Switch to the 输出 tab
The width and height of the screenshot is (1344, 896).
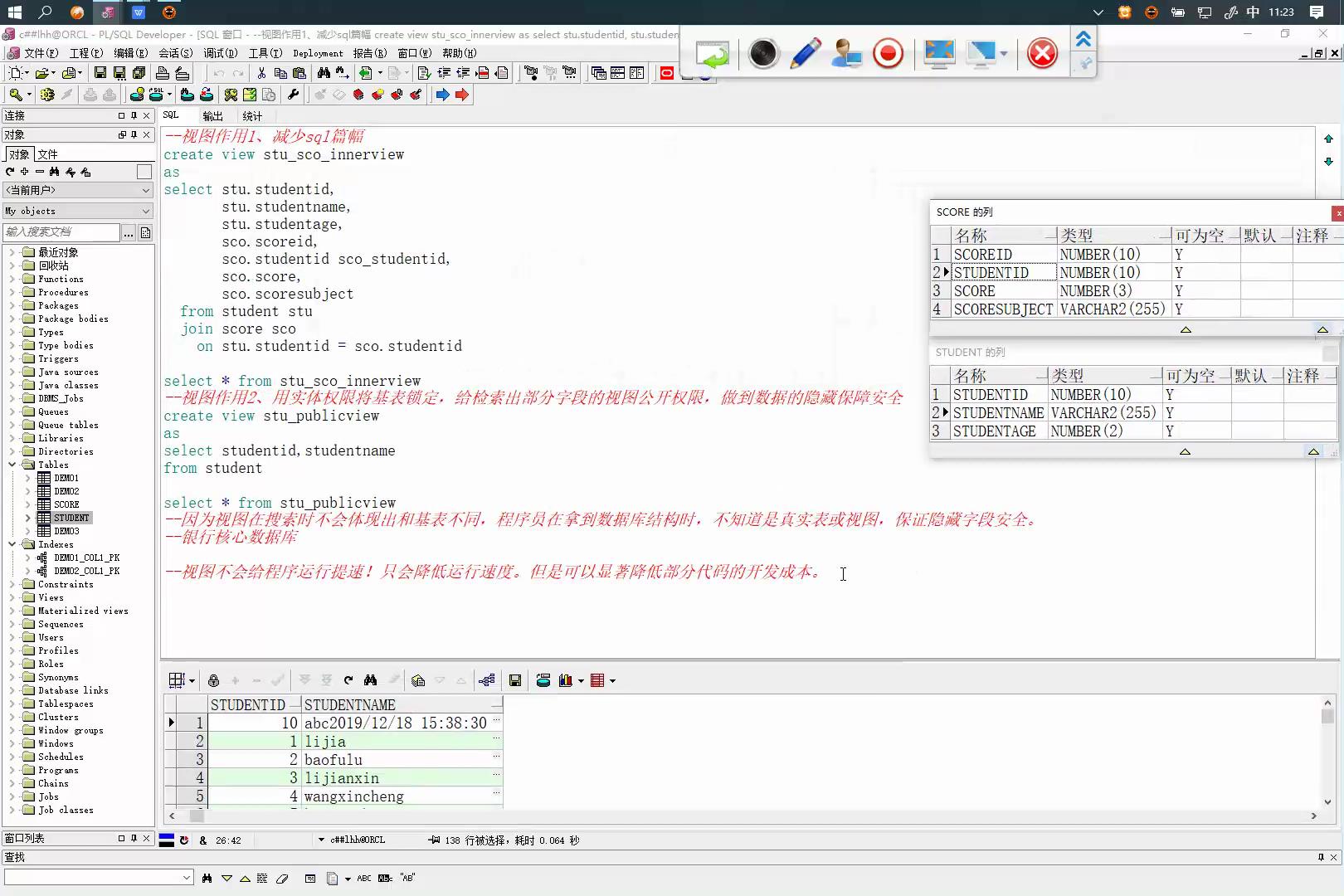click(212, 116)
